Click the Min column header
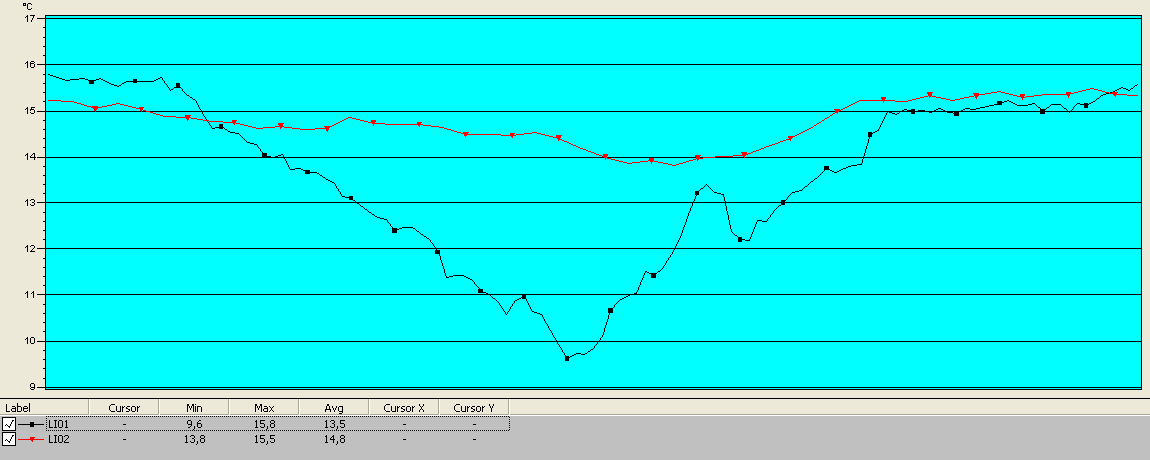The width and height of the screenshot is (1150, 460). (194, 407)
